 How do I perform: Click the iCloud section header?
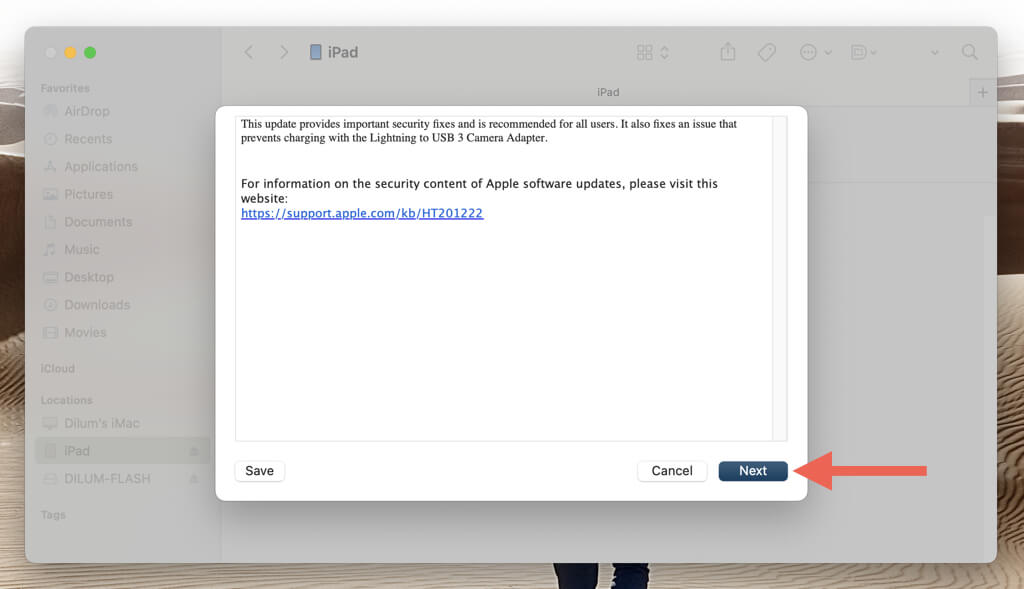pyautogui.click(x=57, y=368)
